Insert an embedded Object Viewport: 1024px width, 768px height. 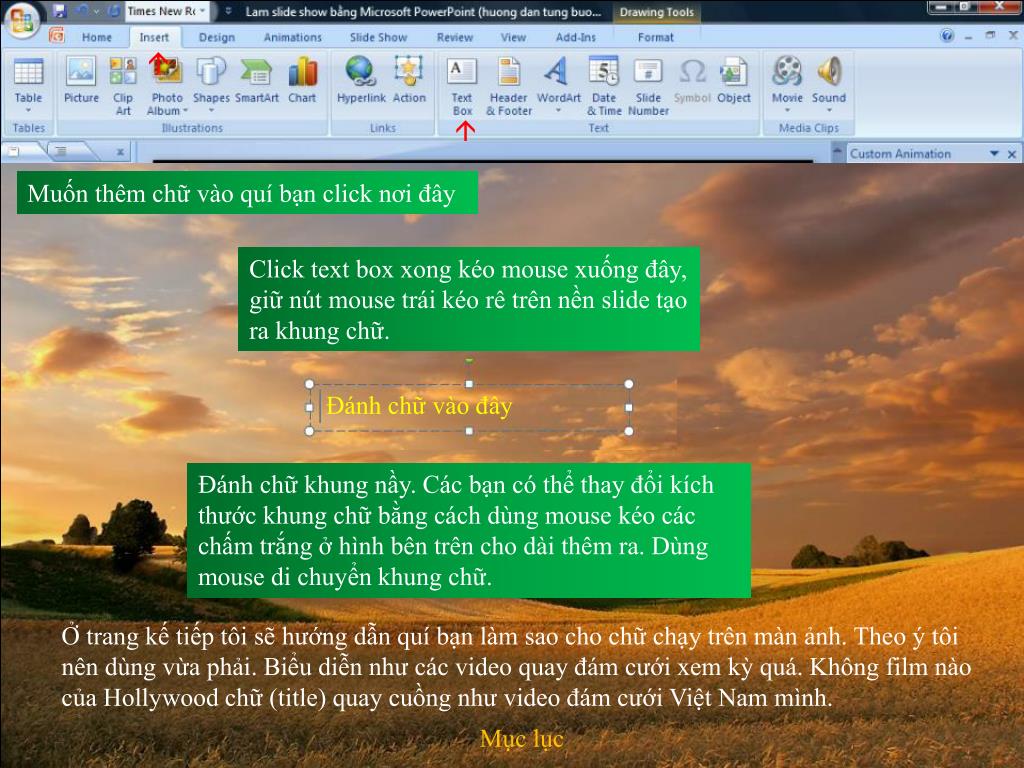point(733,80)
